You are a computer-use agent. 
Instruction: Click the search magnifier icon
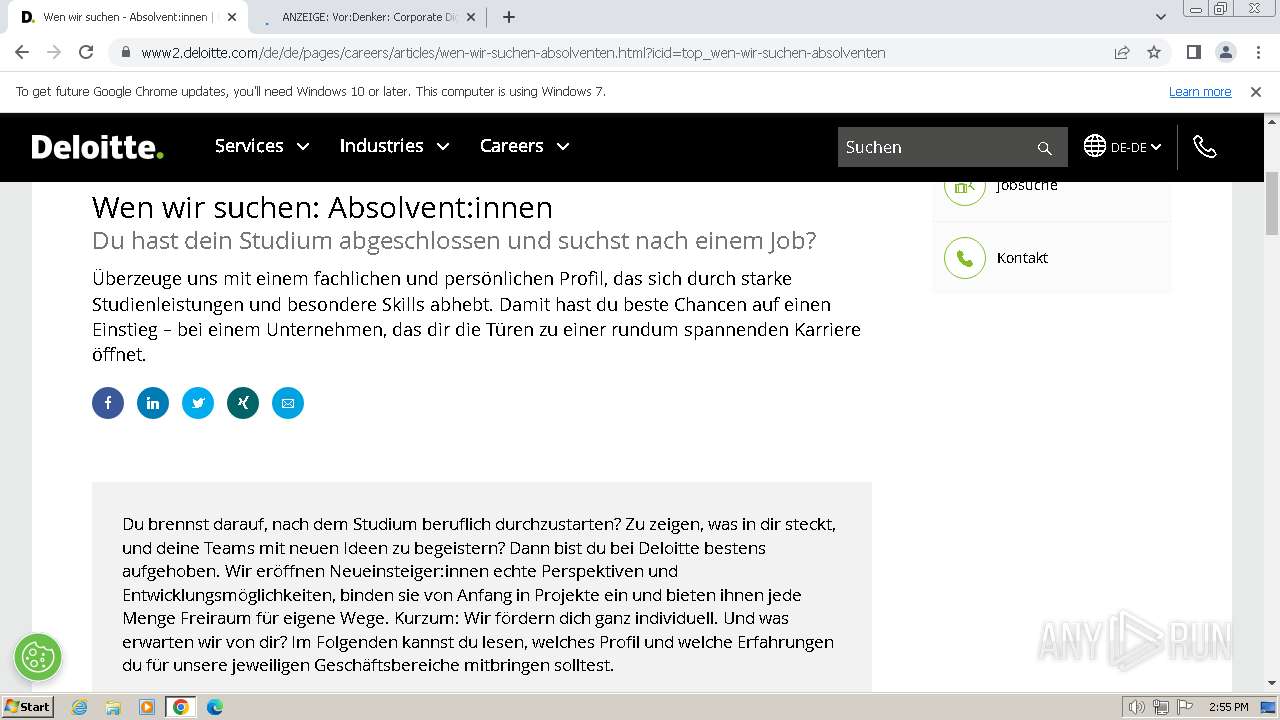(x=1045, y=148)
